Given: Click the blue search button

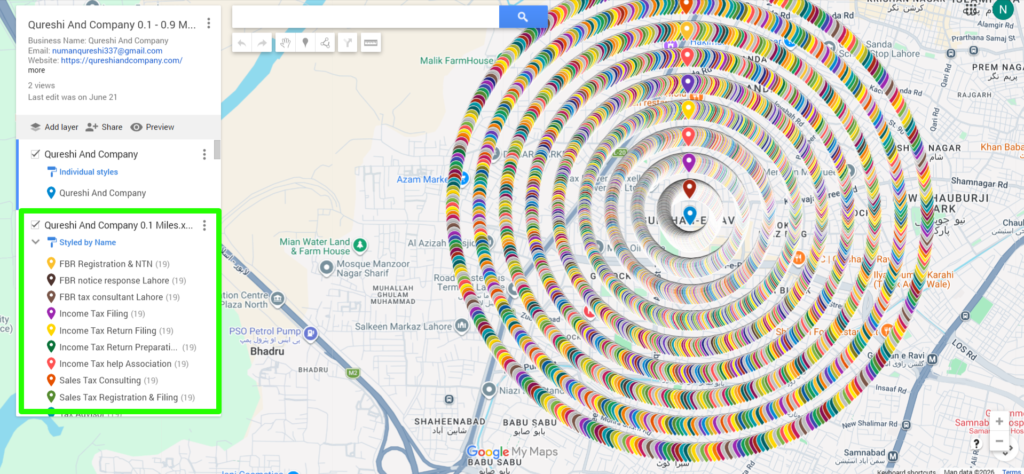Looking at the screenshot, I should [523, 17].
